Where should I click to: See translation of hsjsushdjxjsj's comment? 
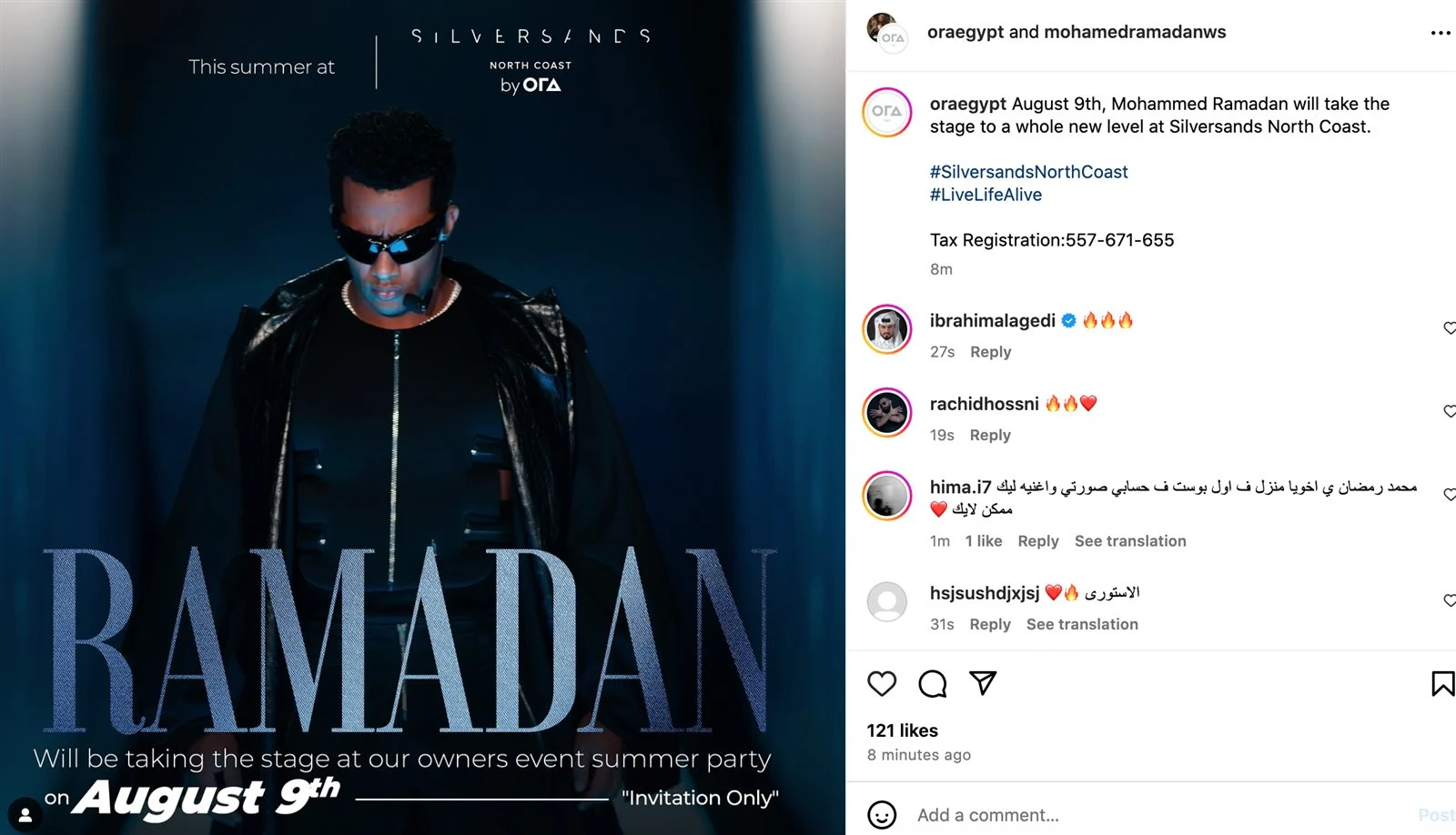point(1082,625)
